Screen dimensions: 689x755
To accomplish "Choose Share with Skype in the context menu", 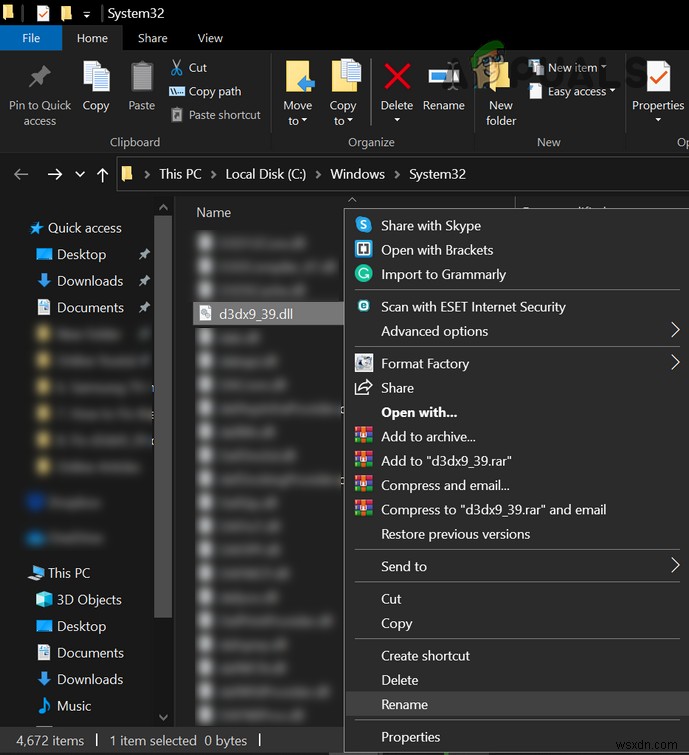I will [x=430, y=226].
